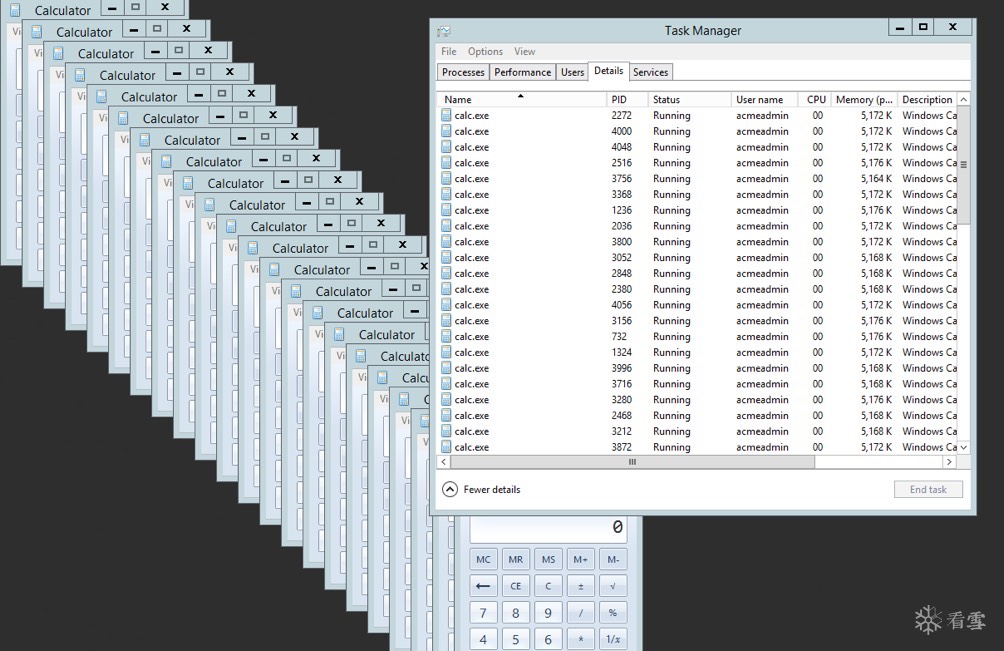The image size is (1004, 651).
Task: Click the CE button on Calculator
Action: [x=515, y=586]
